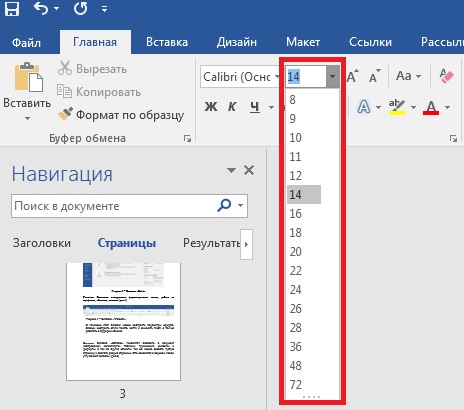Open the Навигация pane options arrow
Viewport: 464px width, 410px height.
(231, 170)
